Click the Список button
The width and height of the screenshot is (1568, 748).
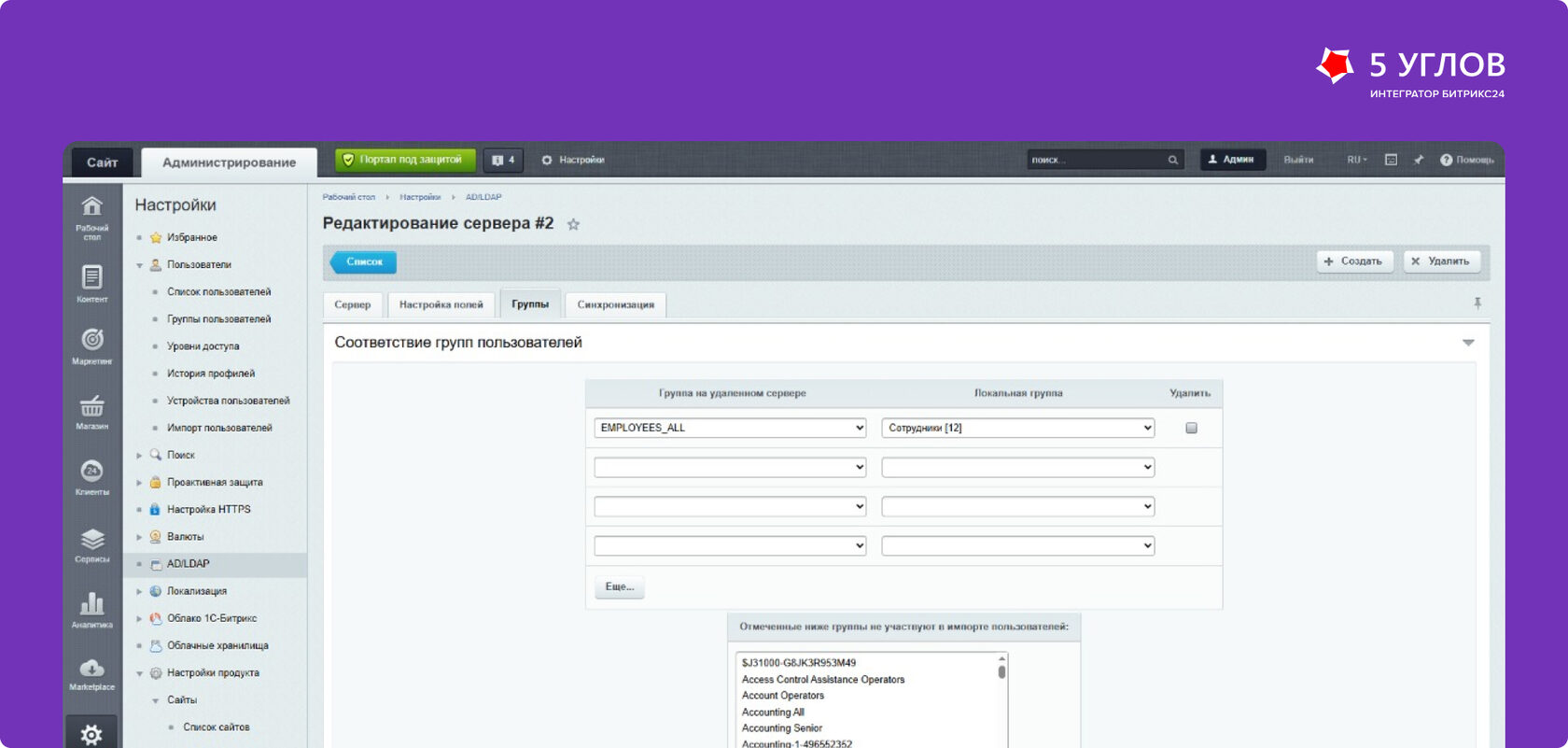364,261
